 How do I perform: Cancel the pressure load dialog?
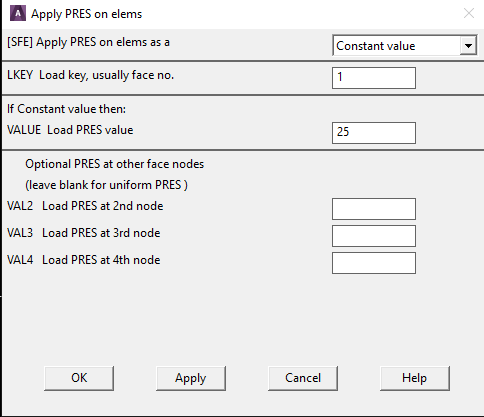[x=303, y=378]
